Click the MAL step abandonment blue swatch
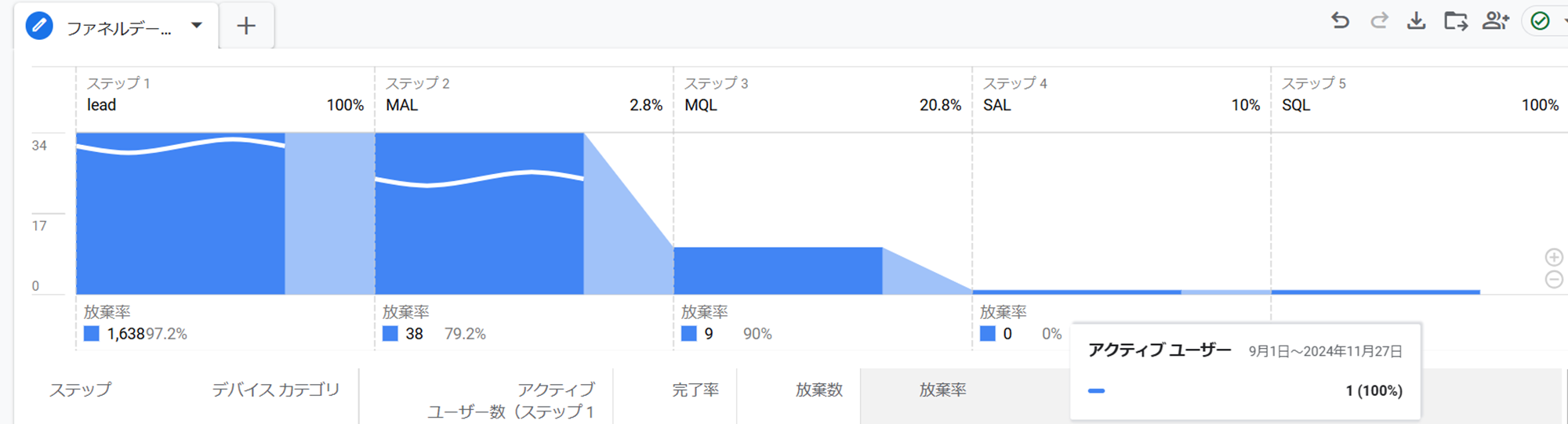Viewport: 1568px width, 424px height. [390, 334]
